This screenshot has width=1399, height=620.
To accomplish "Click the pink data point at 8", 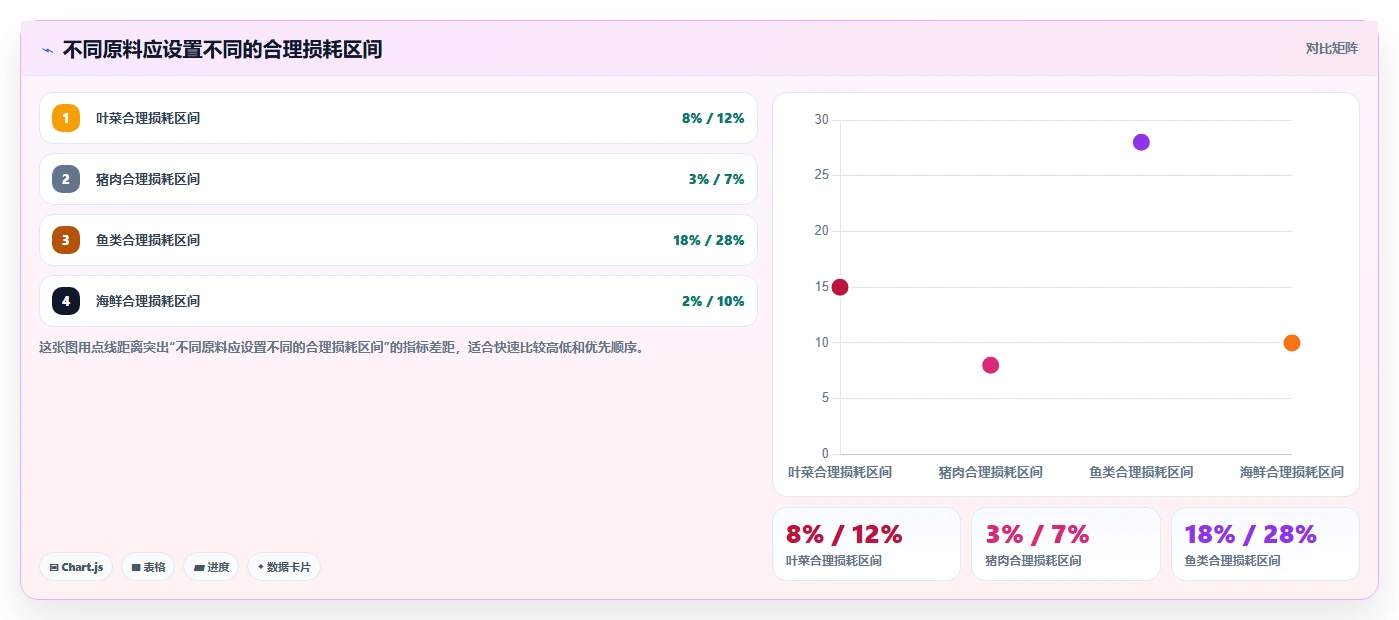I will (x=990, y=365).
